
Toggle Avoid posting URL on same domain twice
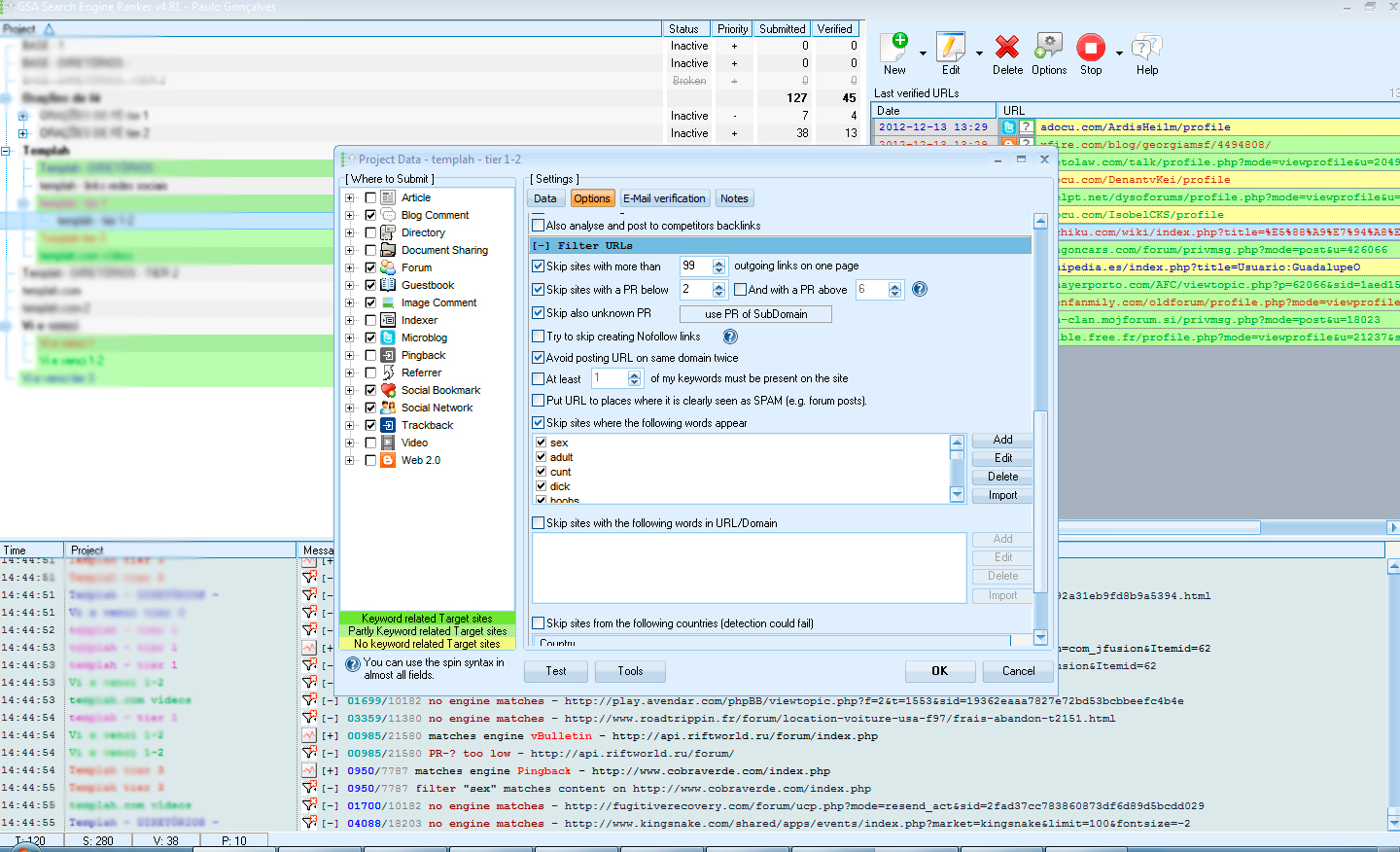[538, 358]
